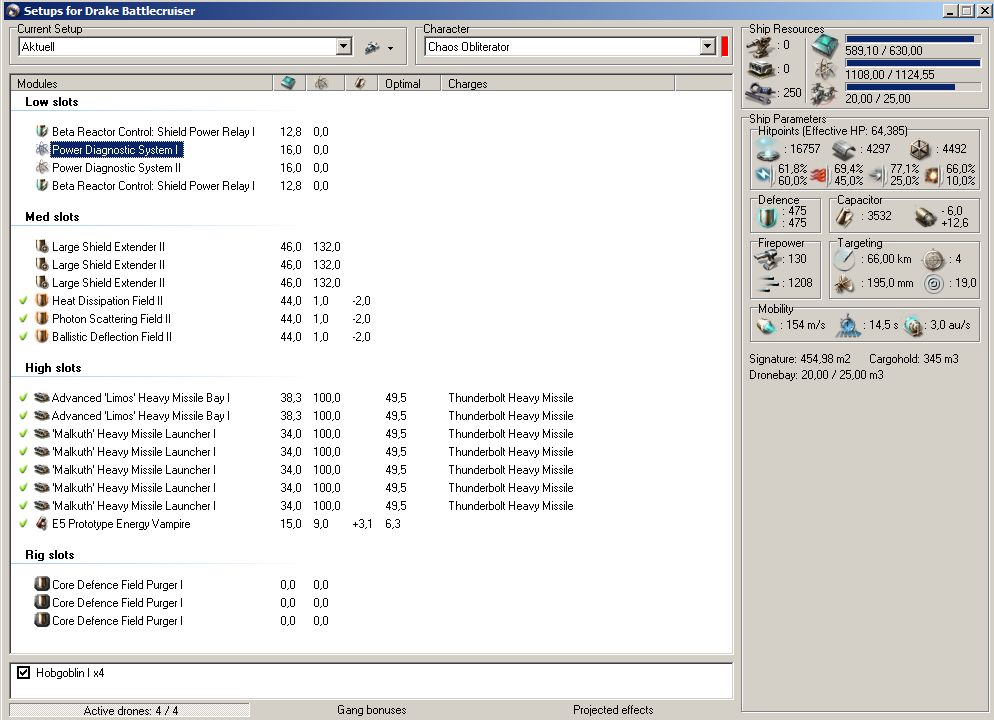Open the Gang bonuses section
994x720 pixels.
371,710
